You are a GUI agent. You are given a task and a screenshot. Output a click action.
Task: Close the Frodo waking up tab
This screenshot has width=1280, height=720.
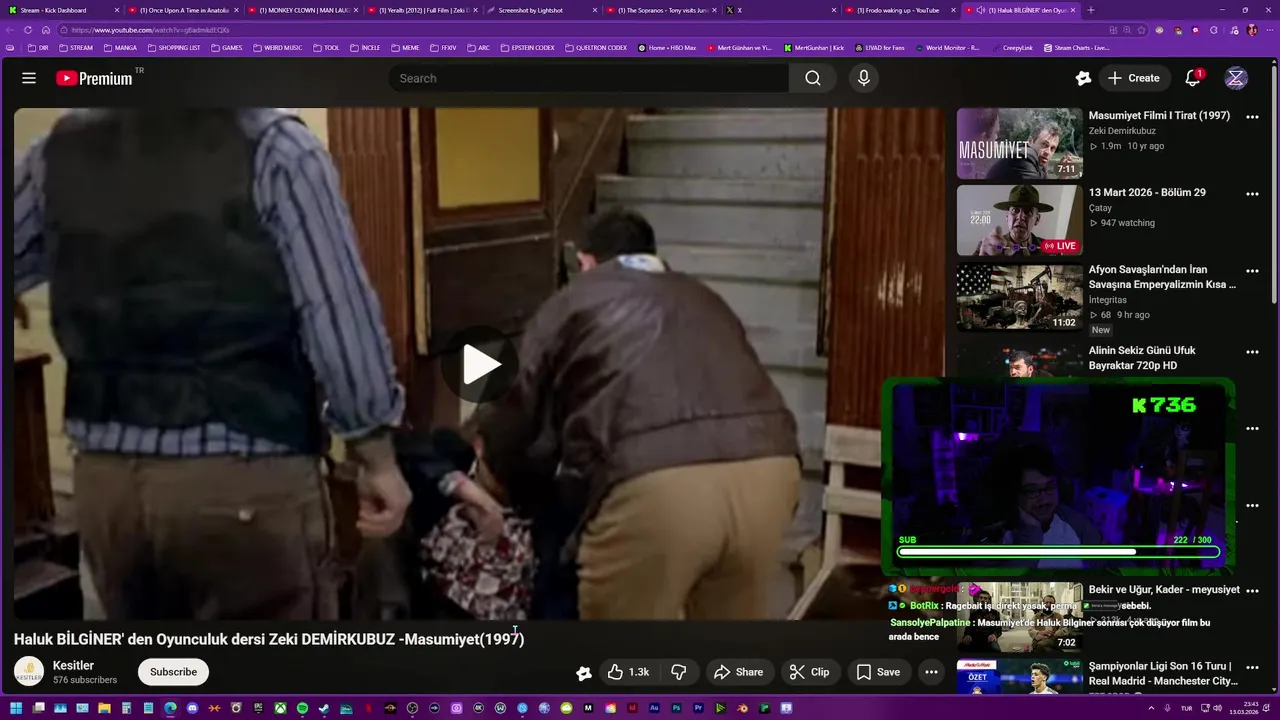(x=953, y=10)
